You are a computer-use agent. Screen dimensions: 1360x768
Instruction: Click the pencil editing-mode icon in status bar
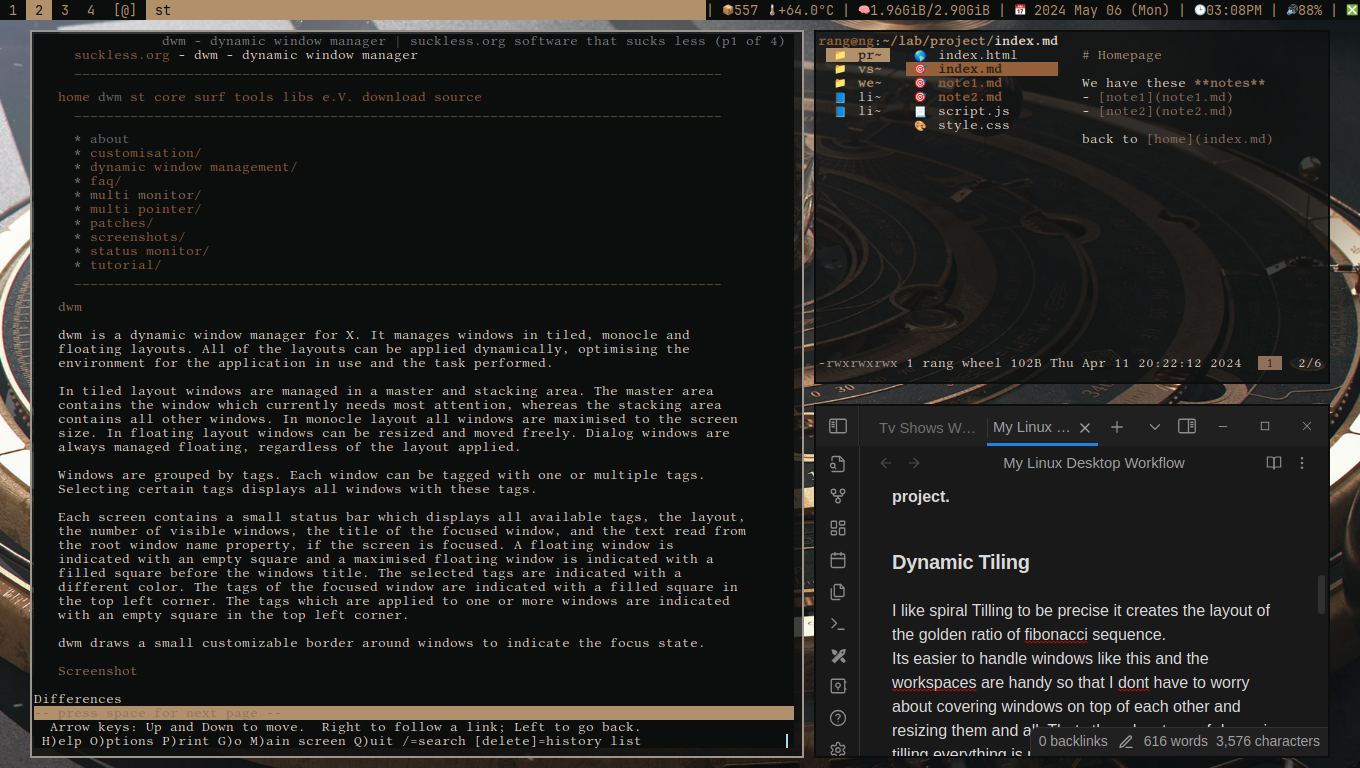coord(1126,742)
